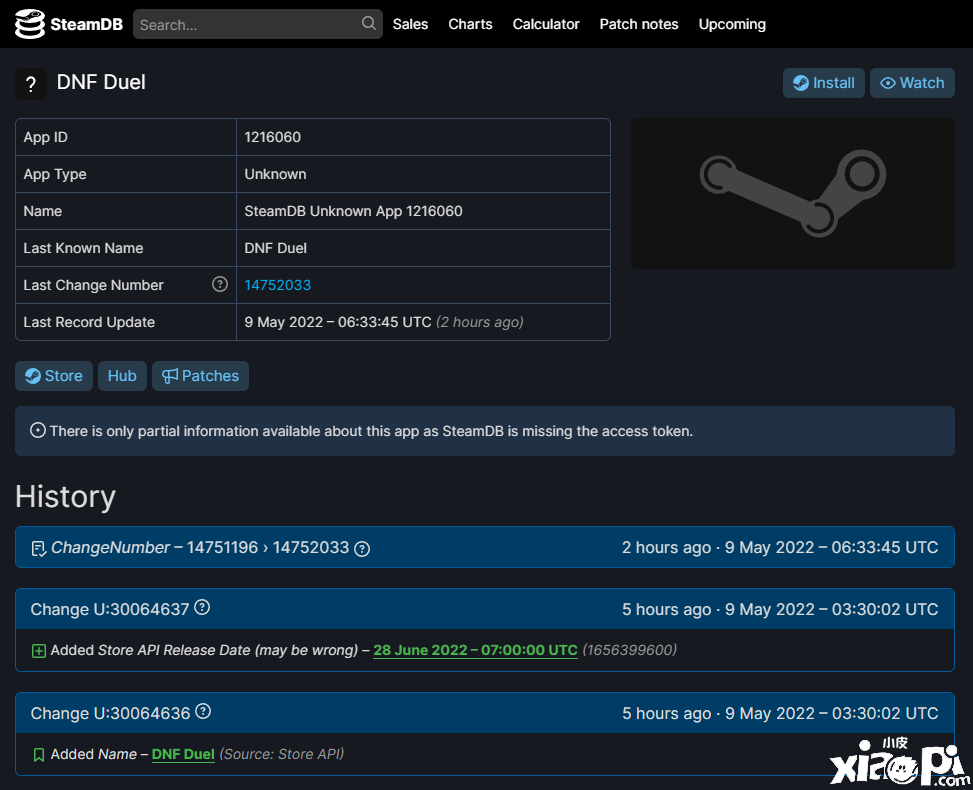Click the 1656399600 timestamp value
This screenshot has height=790, width=973.
point(629,650)
